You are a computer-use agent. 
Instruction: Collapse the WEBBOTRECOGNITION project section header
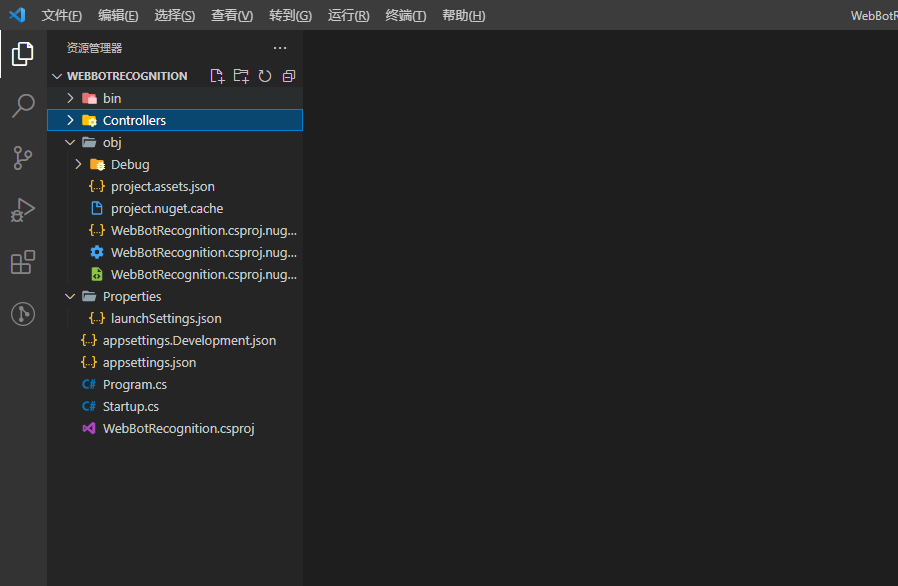(x=126, y=76)
